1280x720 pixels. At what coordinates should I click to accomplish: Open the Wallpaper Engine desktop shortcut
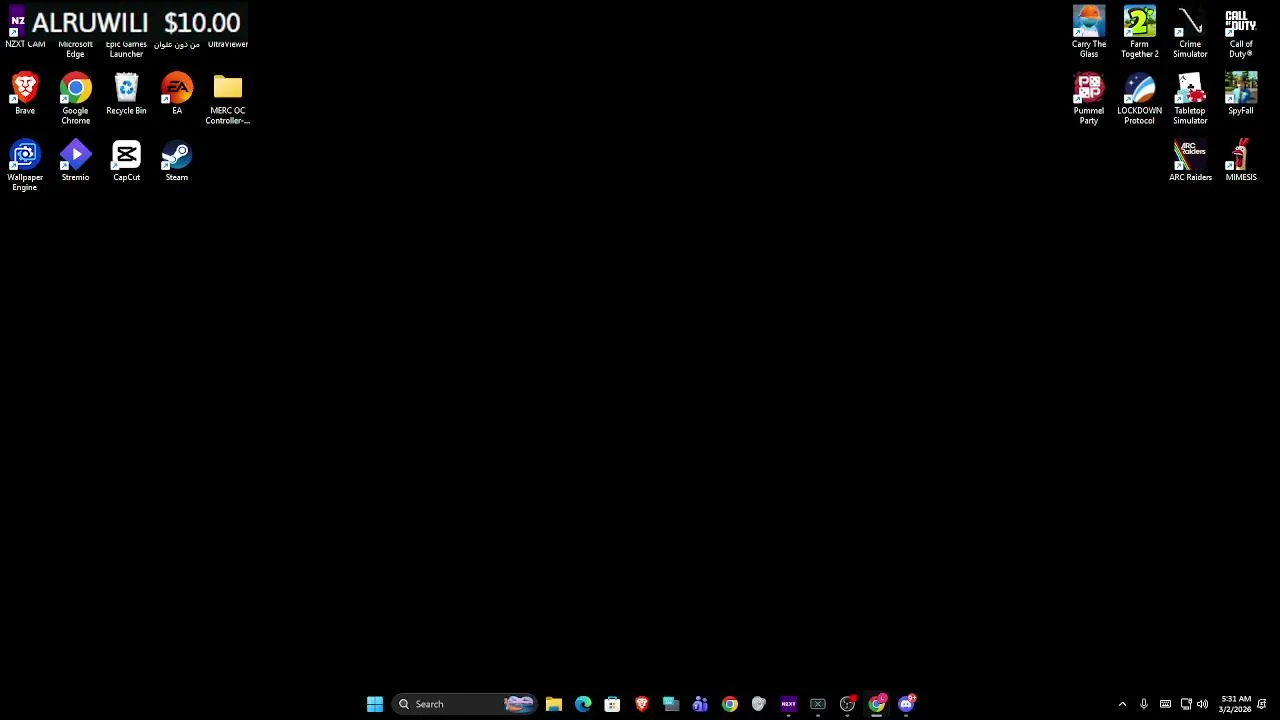[x=25, y=165]
